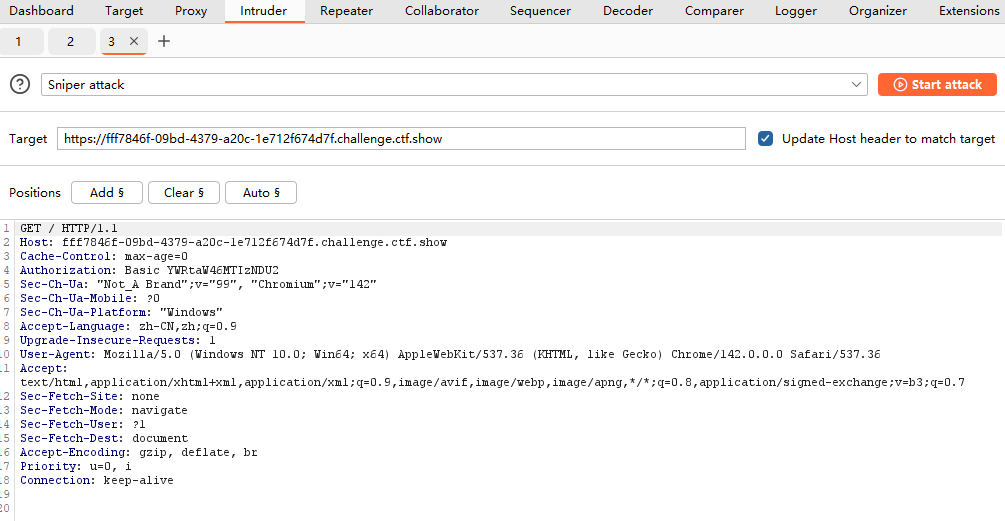Open the Extensions tab
This screenshot has height=521, width=1005.
[x=969, y=11]
